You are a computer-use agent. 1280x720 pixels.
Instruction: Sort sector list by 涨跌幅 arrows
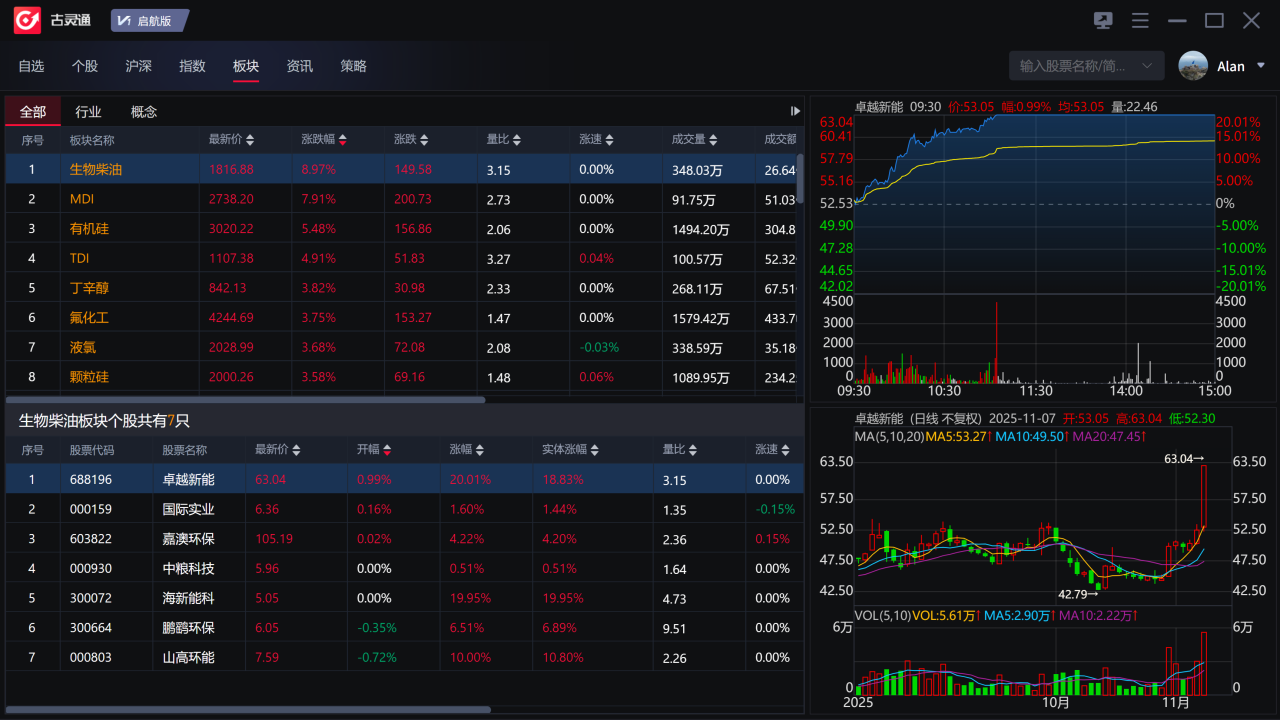coord(343,140)
